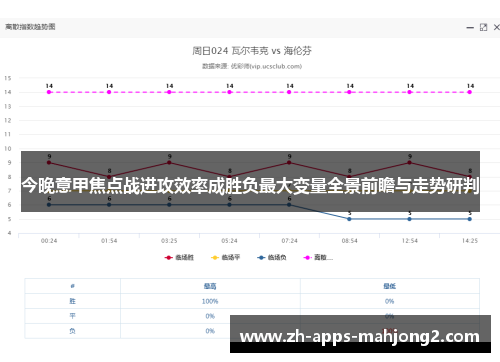
Task: Select the magenta 14 point at 00:24
Action: pos(49,92)
